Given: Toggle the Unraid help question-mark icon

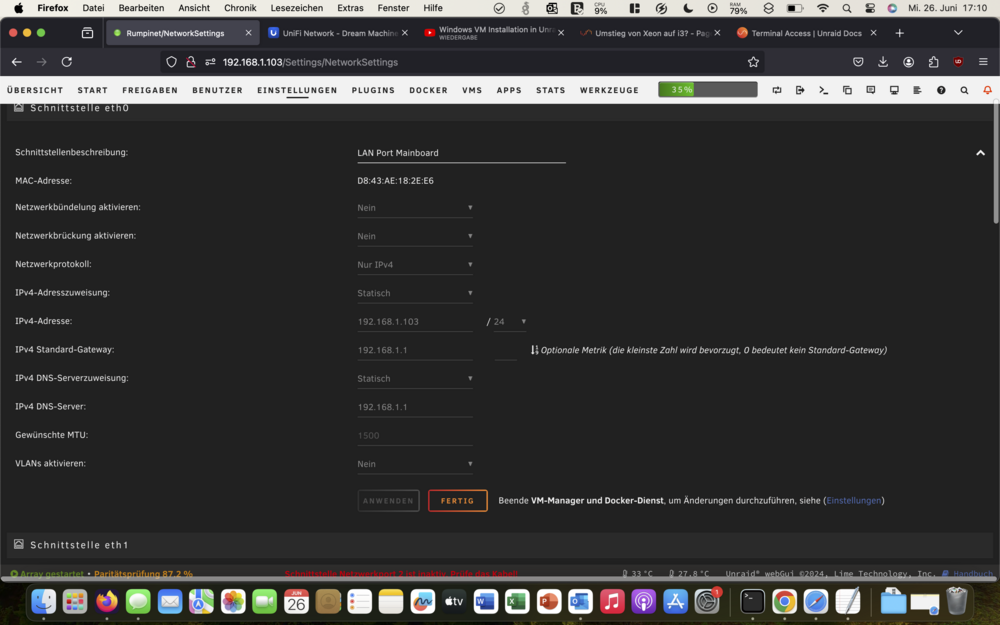Looking at the screenshot, I should (941, 91).
